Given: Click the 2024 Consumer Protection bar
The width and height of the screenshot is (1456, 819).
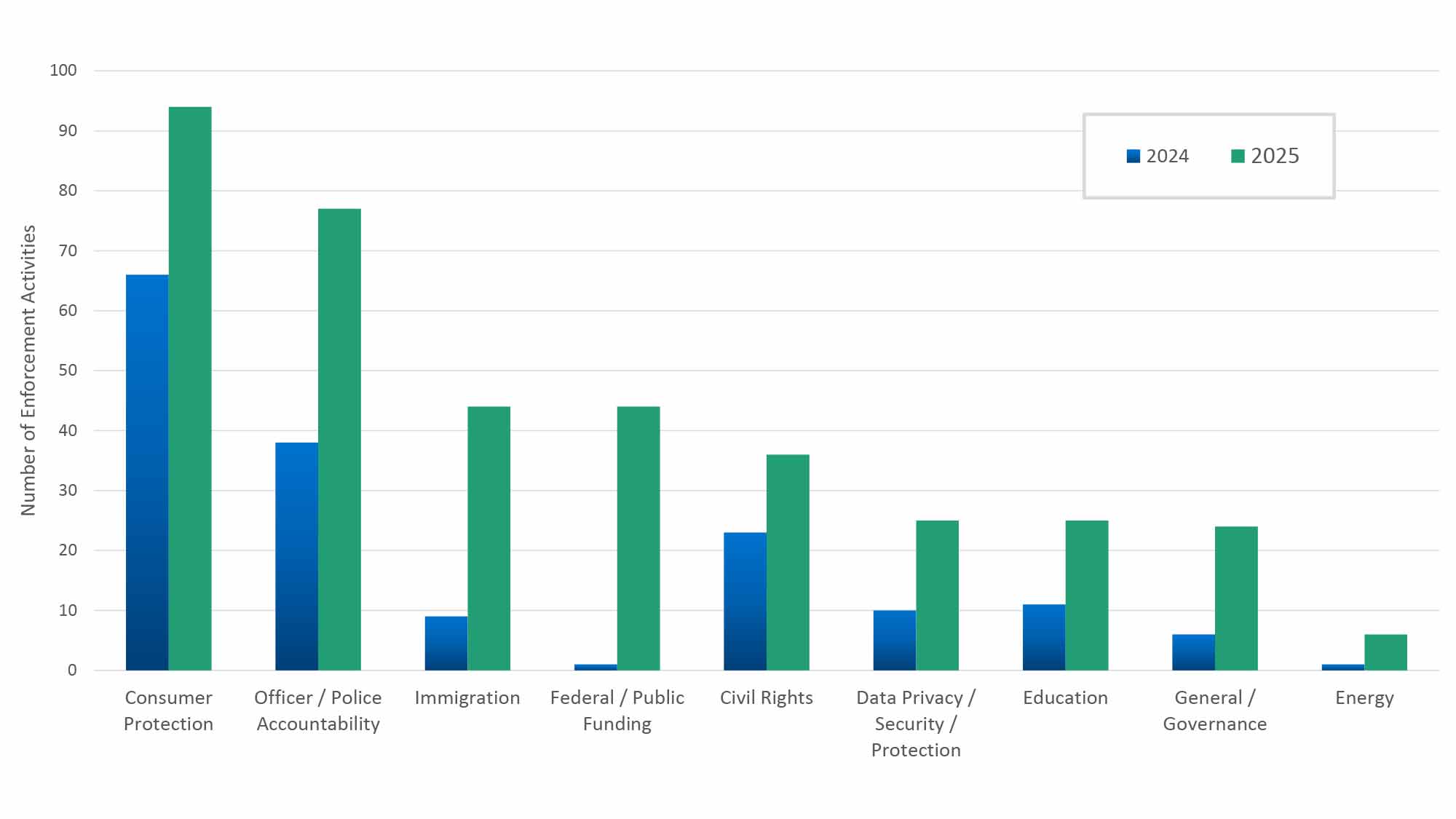Looking at the screenshot, I should 147,472.
